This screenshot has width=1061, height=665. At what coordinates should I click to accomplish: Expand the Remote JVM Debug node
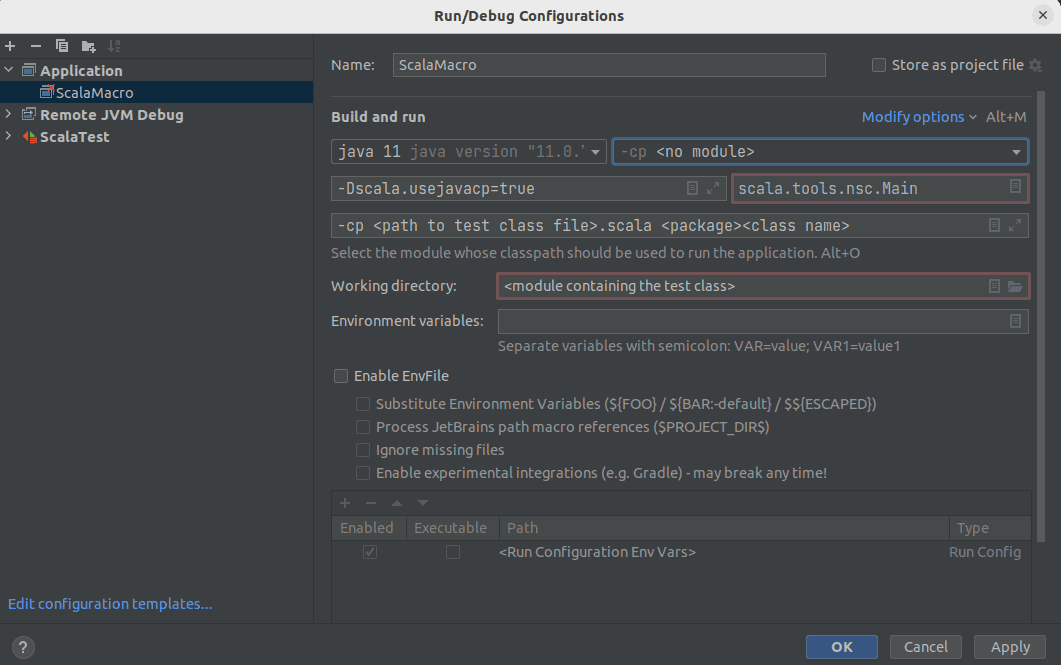pyautogui.click(x=9, y=114)
